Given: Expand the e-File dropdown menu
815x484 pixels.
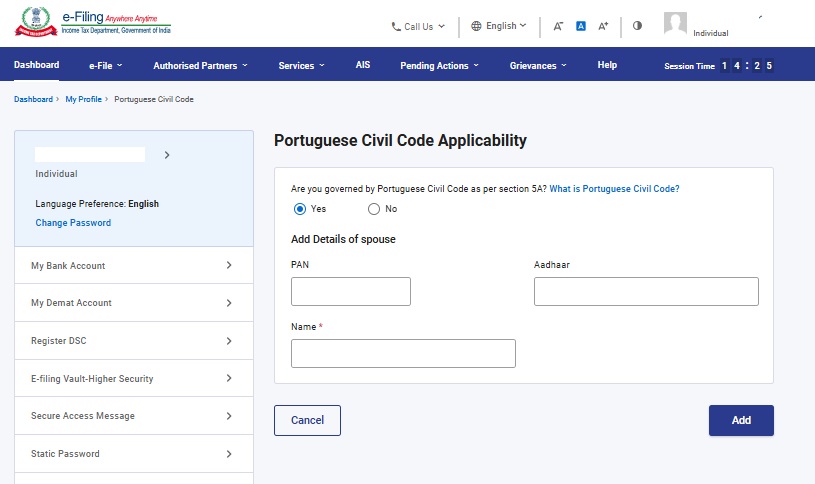Looking at the screenshot, I should tap(106, 66).
